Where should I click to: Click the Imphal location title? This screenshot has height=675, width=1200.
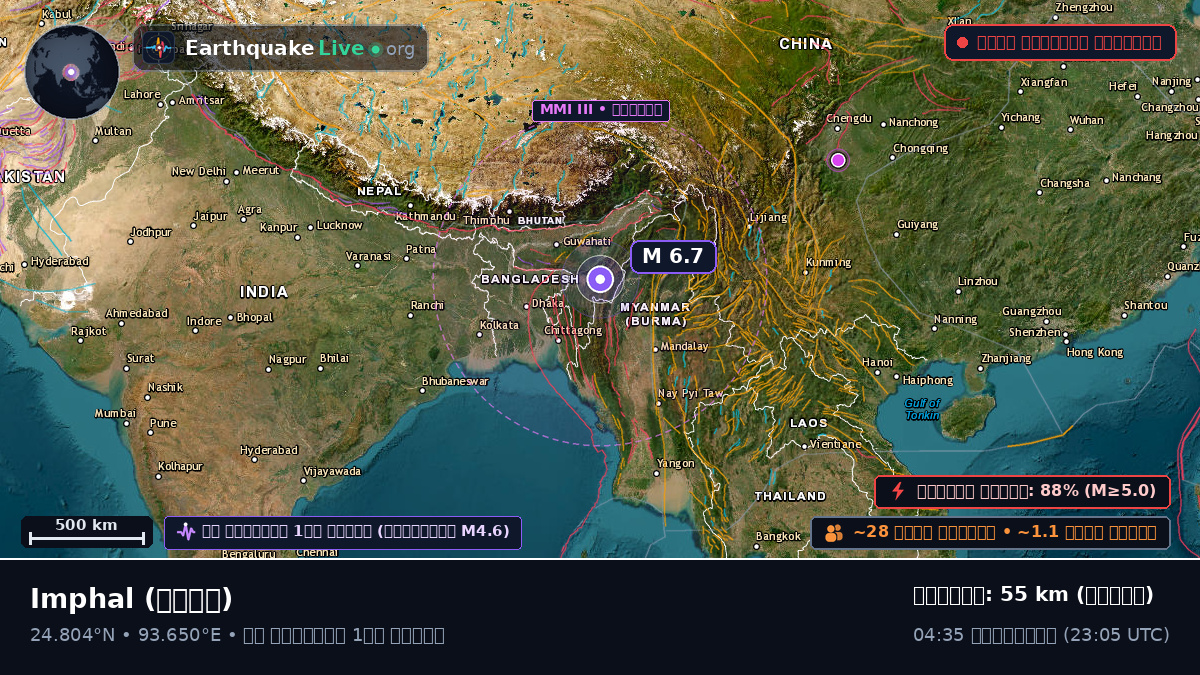pyautogui.click(x=131, y=599)
